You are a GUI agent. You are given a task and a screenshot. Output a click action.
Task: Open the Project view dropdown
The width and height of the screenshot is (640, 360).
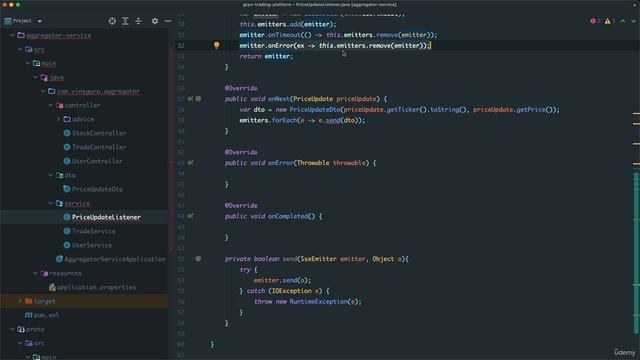click(40, 21)
